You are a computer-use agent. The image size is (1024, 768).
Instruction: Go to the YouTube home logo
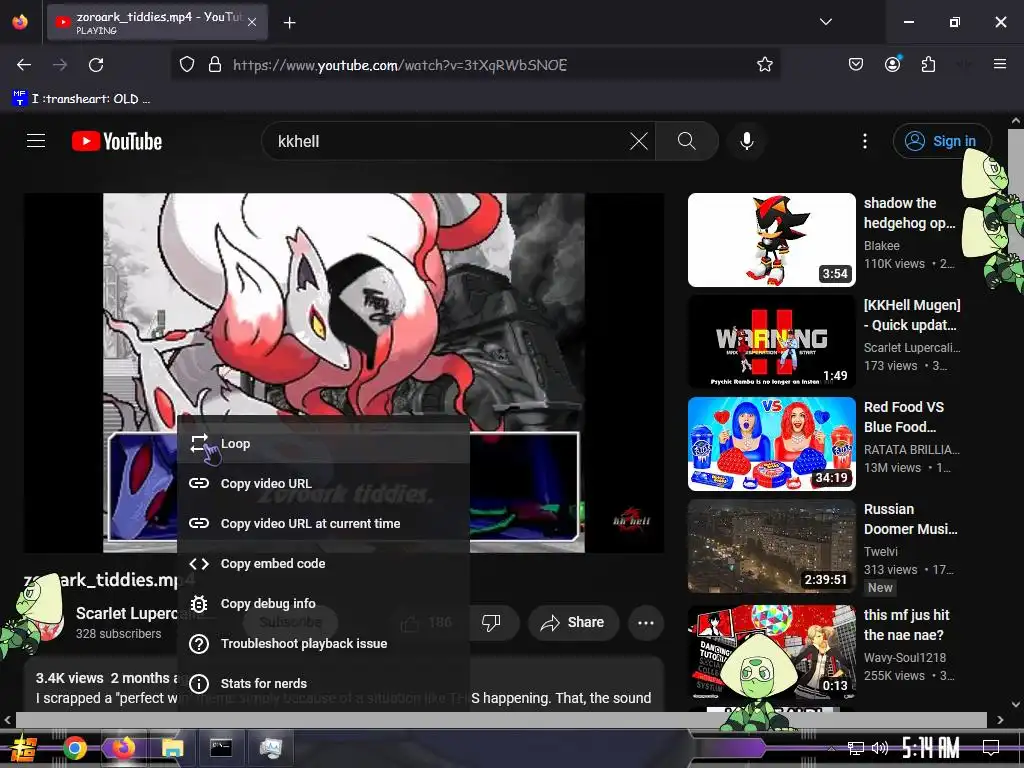117,141
